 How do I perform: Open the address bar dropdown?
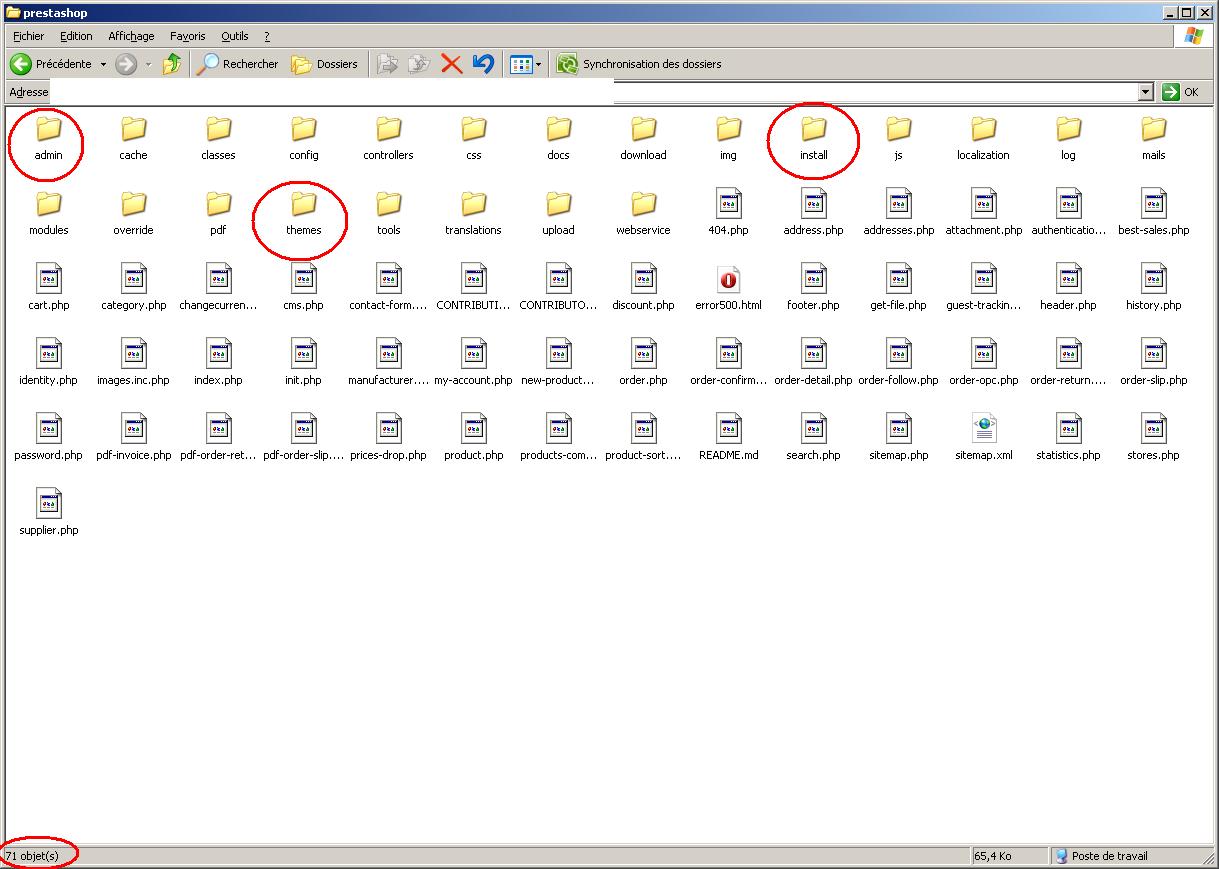point(1146,92)
